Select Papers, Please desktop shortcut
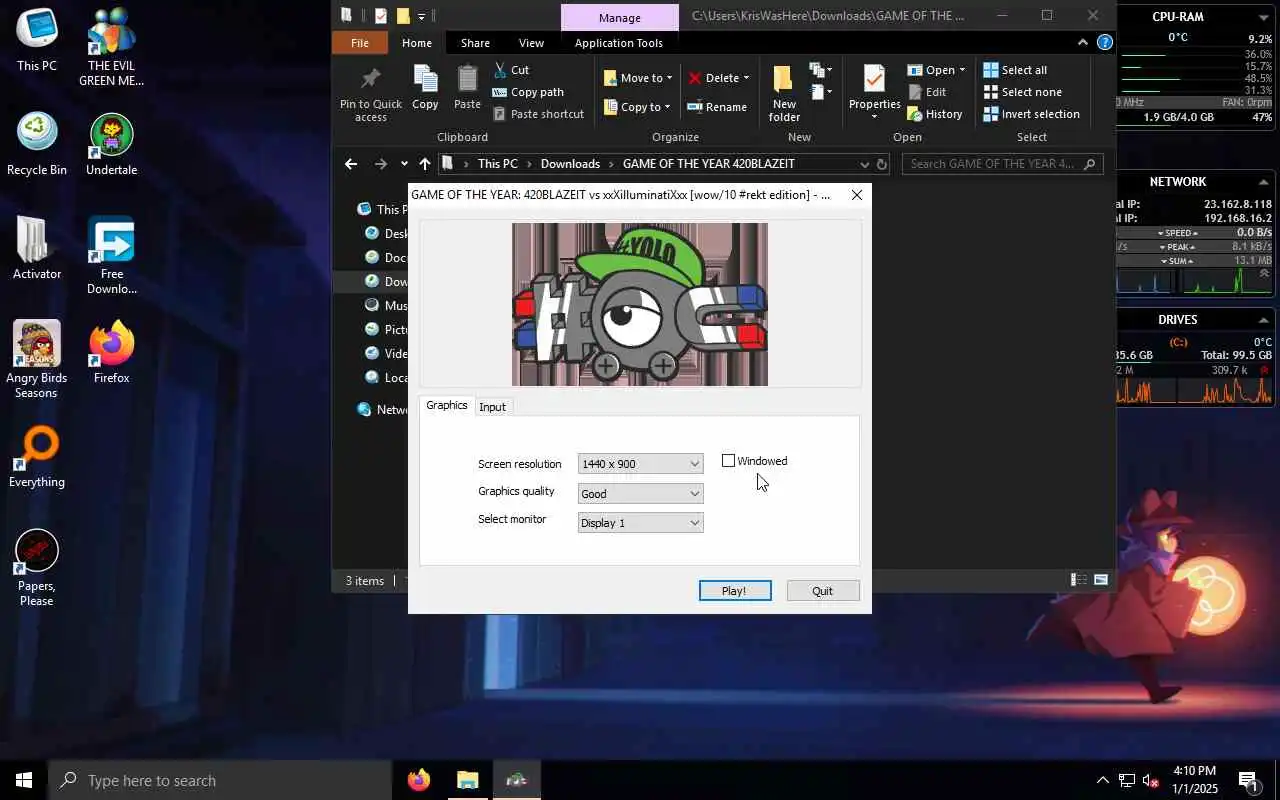Screen dimensions: 1280x800 37,567
